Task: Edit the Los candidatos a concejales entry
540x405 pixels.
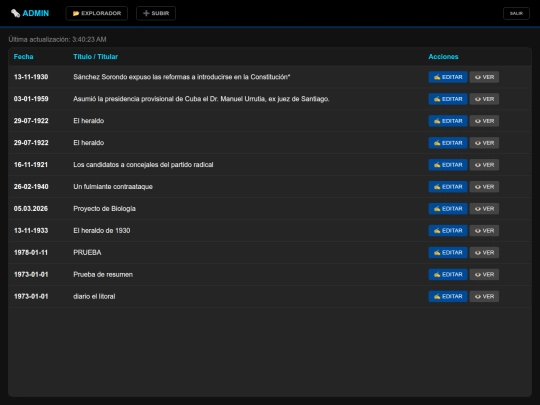Action: pyautogui.click(x=448, y=165)
